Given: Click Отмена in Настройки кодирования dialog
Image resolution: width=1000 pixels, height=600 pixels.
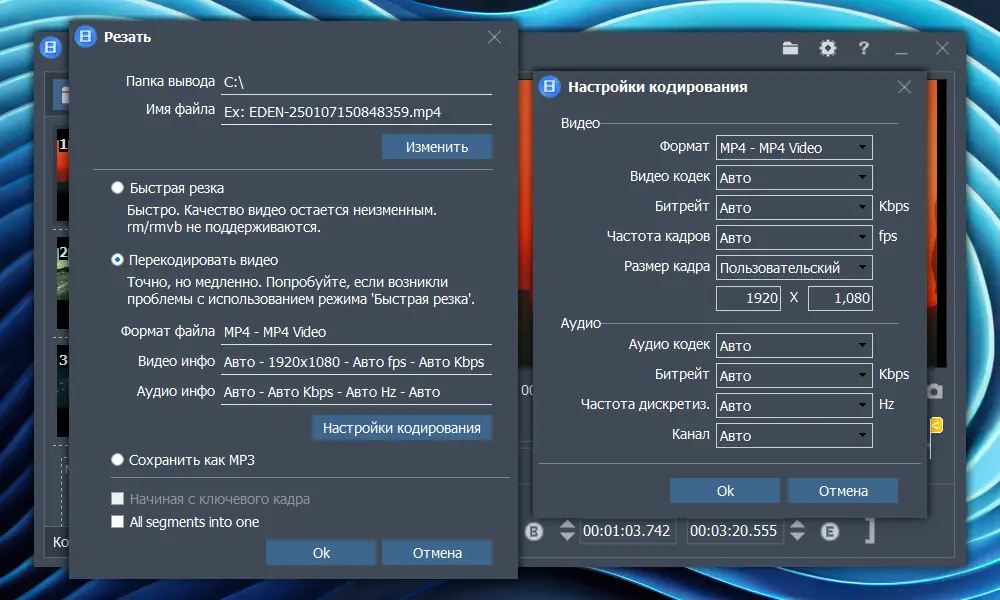Looking at the screenshot, I should [843, 491].
